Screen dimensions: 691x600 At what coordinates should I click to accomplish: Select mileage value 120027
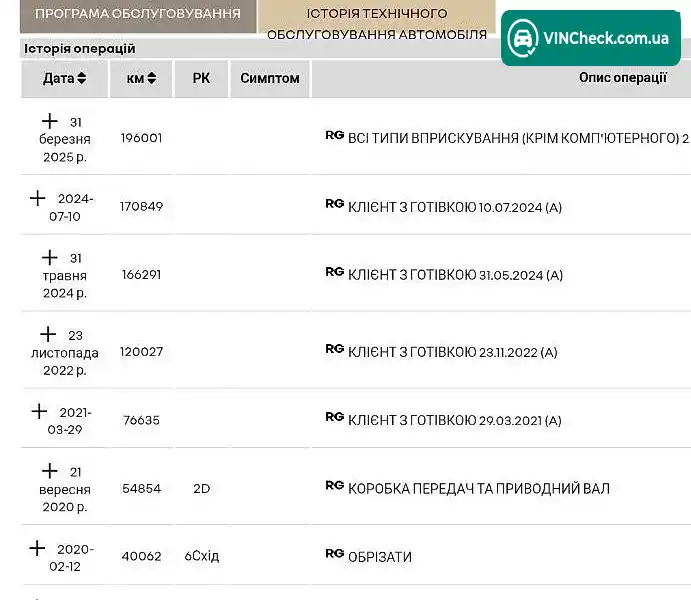pyautogui.click(x=141, y=352)
